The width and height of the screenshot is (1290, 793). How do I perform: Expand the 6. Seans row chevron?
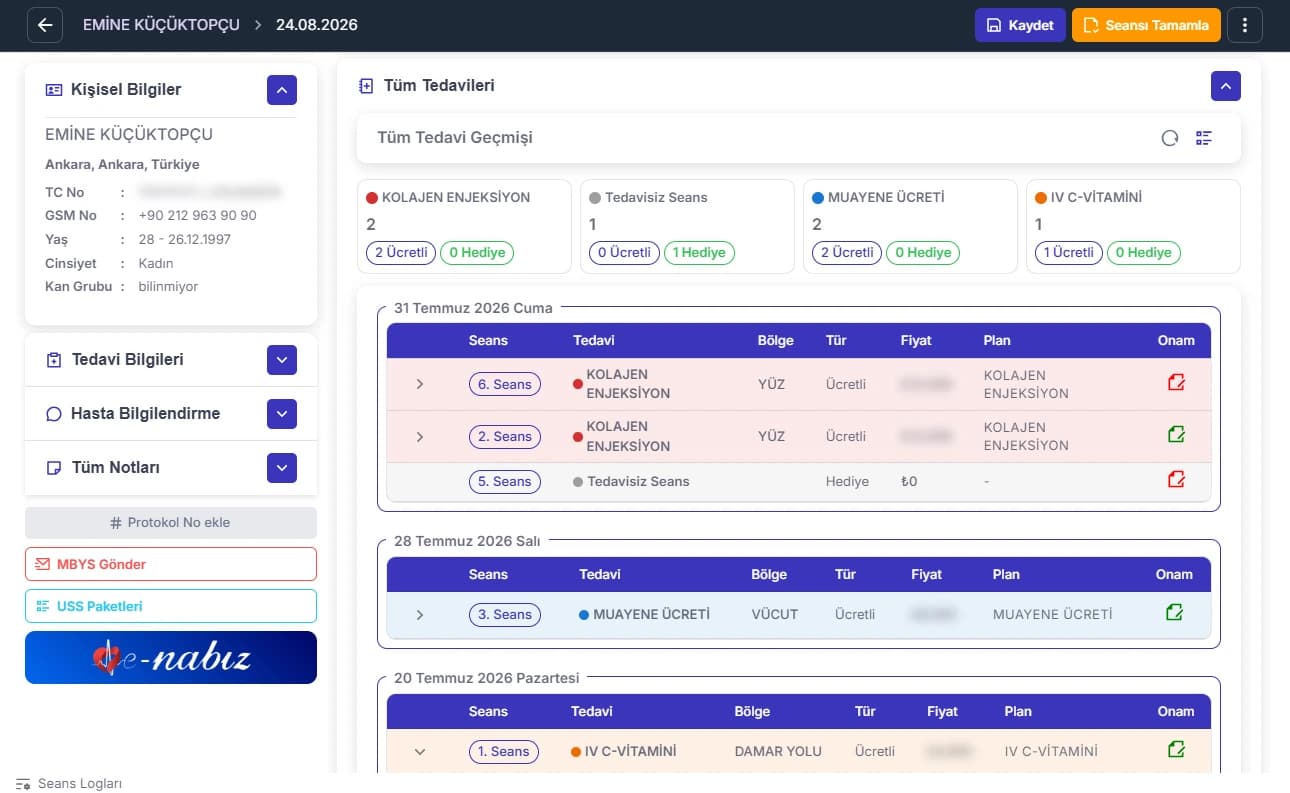tap(420, 384)
